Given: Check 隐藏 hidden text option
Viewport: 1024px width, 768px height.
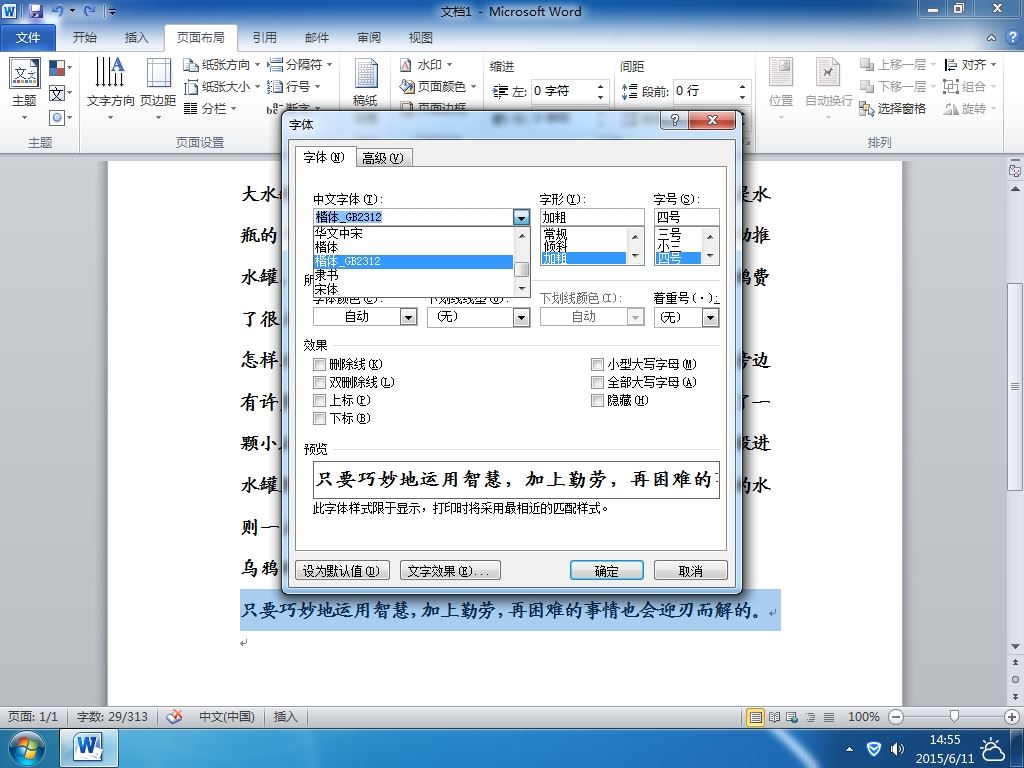Looking at the screenshot, I should click(597, 400).
